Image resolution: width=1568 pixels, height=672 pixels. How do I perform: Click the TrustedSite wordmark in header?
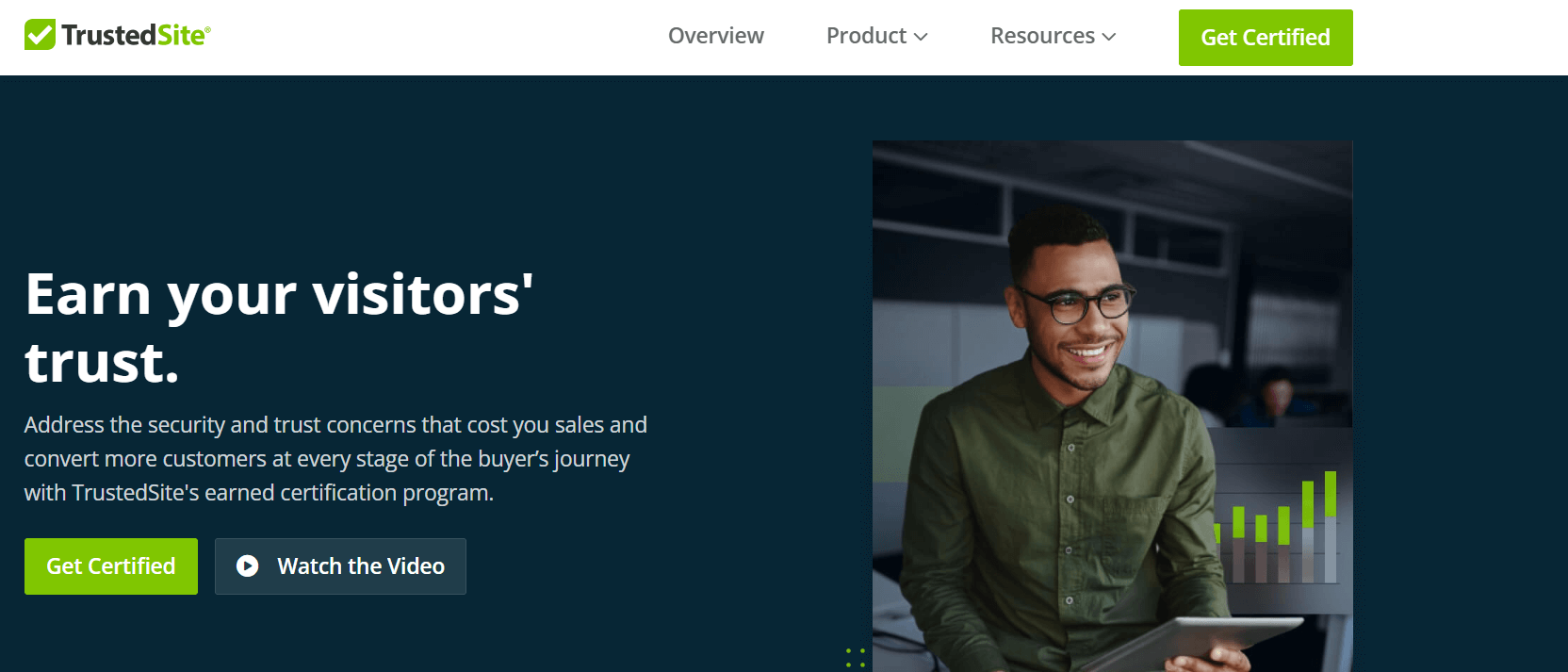point(135,35)
